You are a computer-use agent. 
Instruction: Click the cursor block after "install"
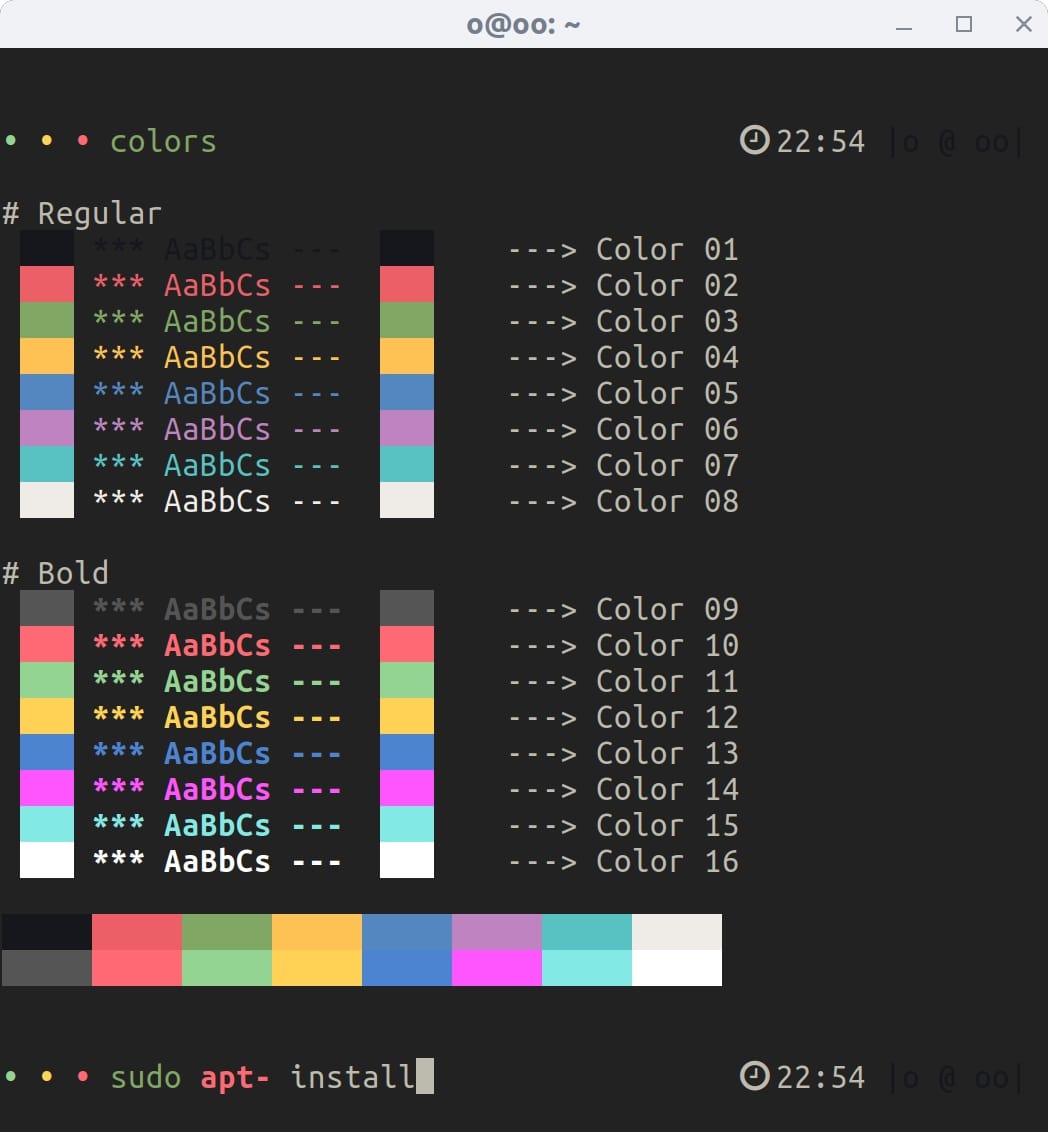click(425, 1076)
